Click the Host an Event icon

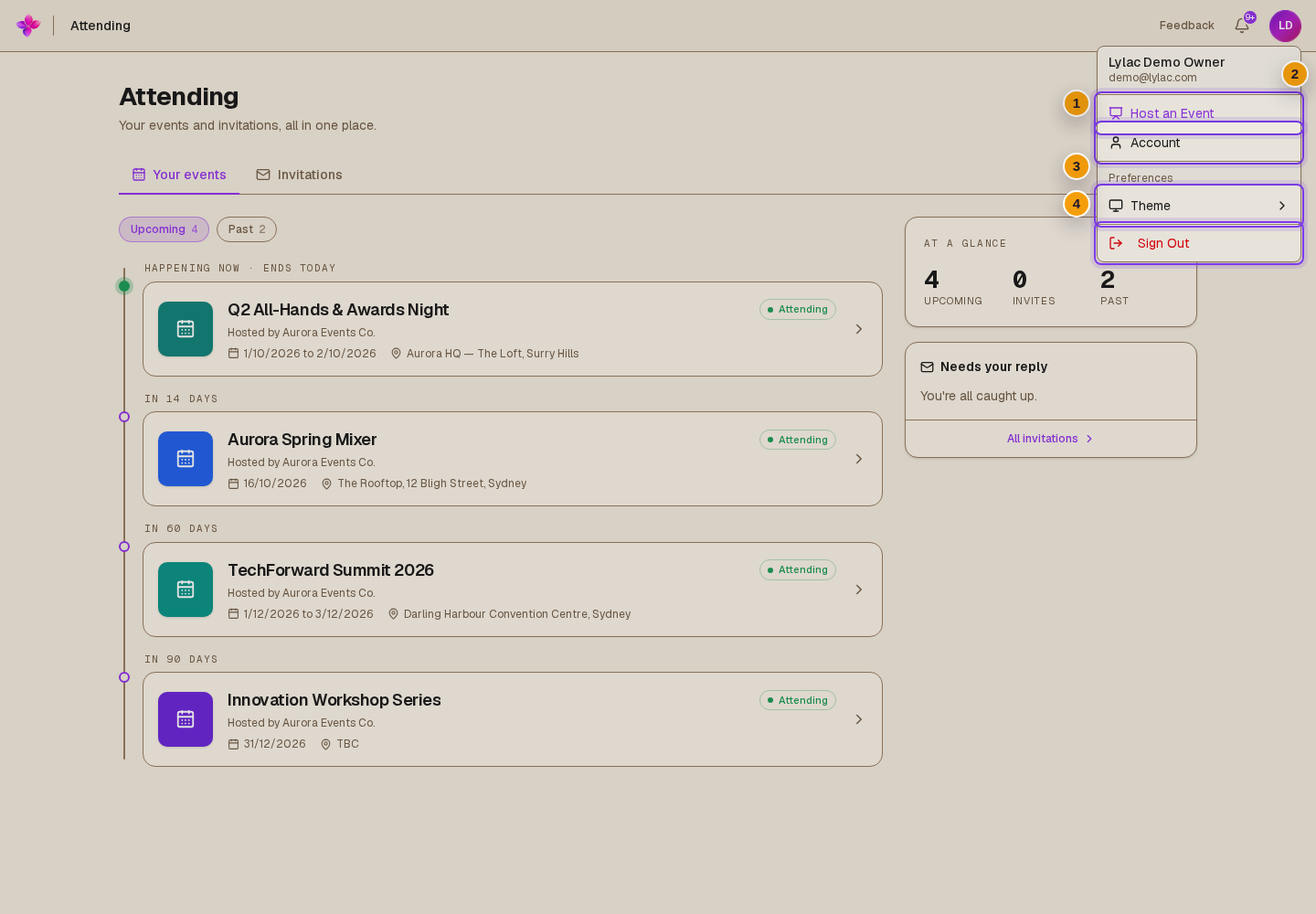pyautogui.click(x=1116, y=113)
